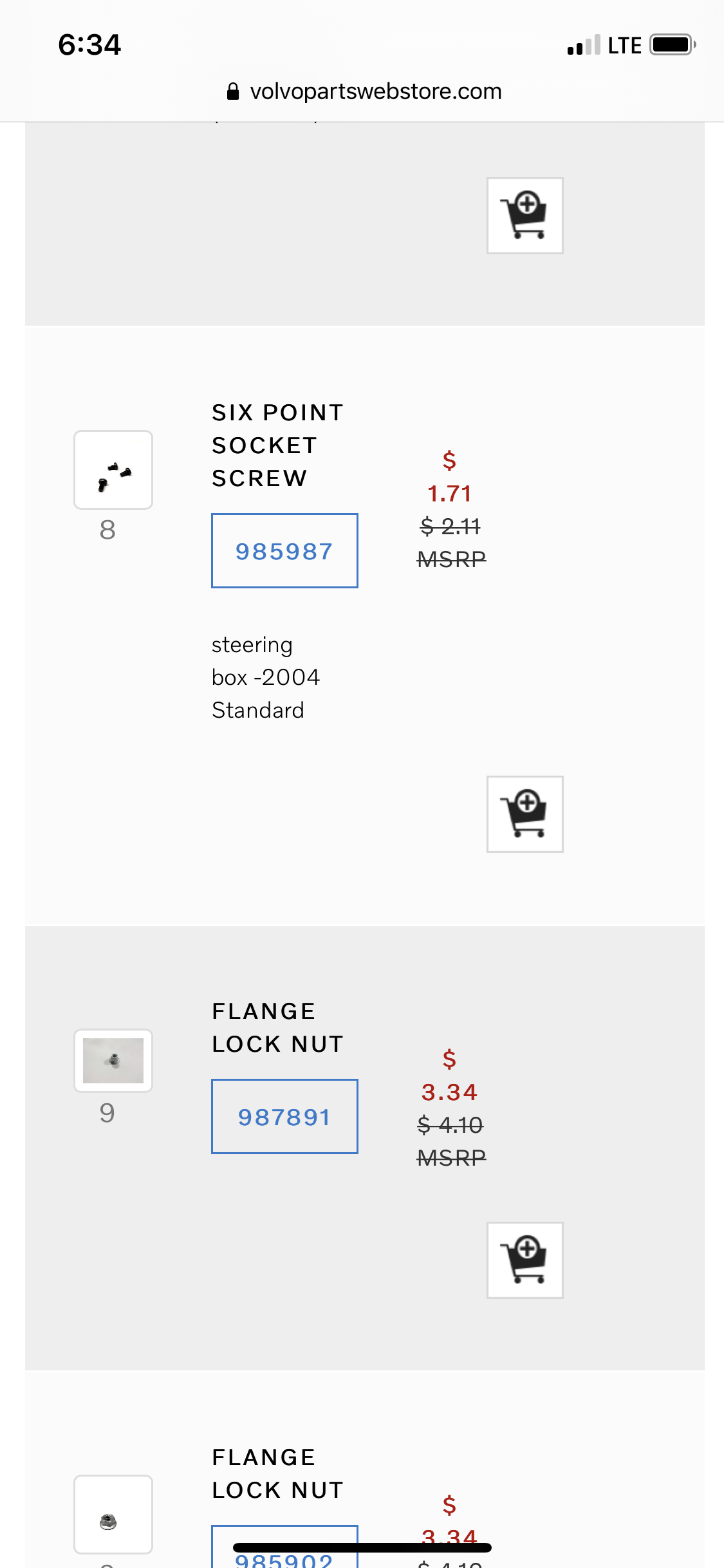Add the Six Point Socket Screw to cart
This screenshot has width=724, height=1568.
(x=524, y=814)
